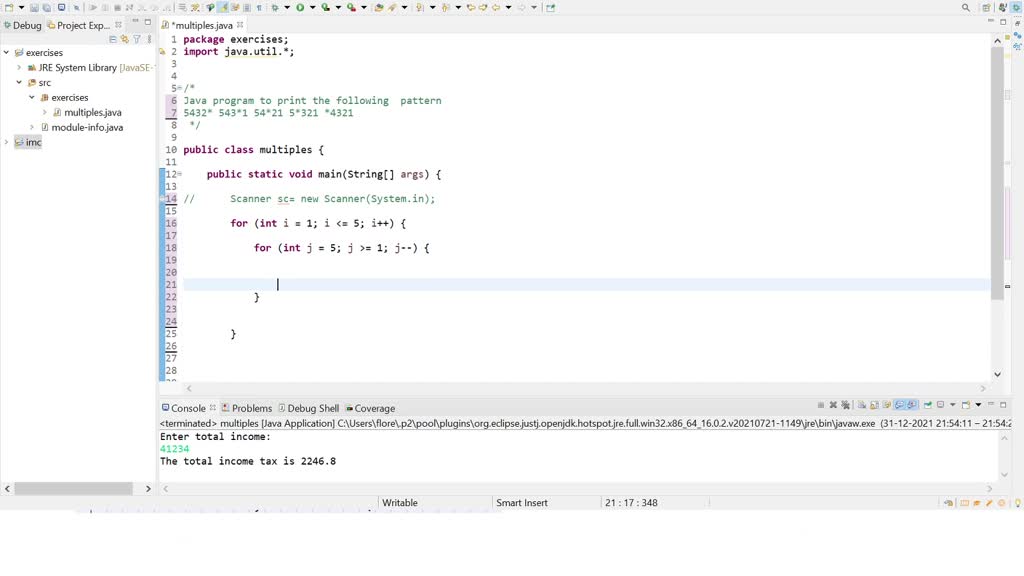Click the Terminate icon in Console toolbar
Image resolution: width=1024 pixels, height=576 pixels.
click(821, 405)
